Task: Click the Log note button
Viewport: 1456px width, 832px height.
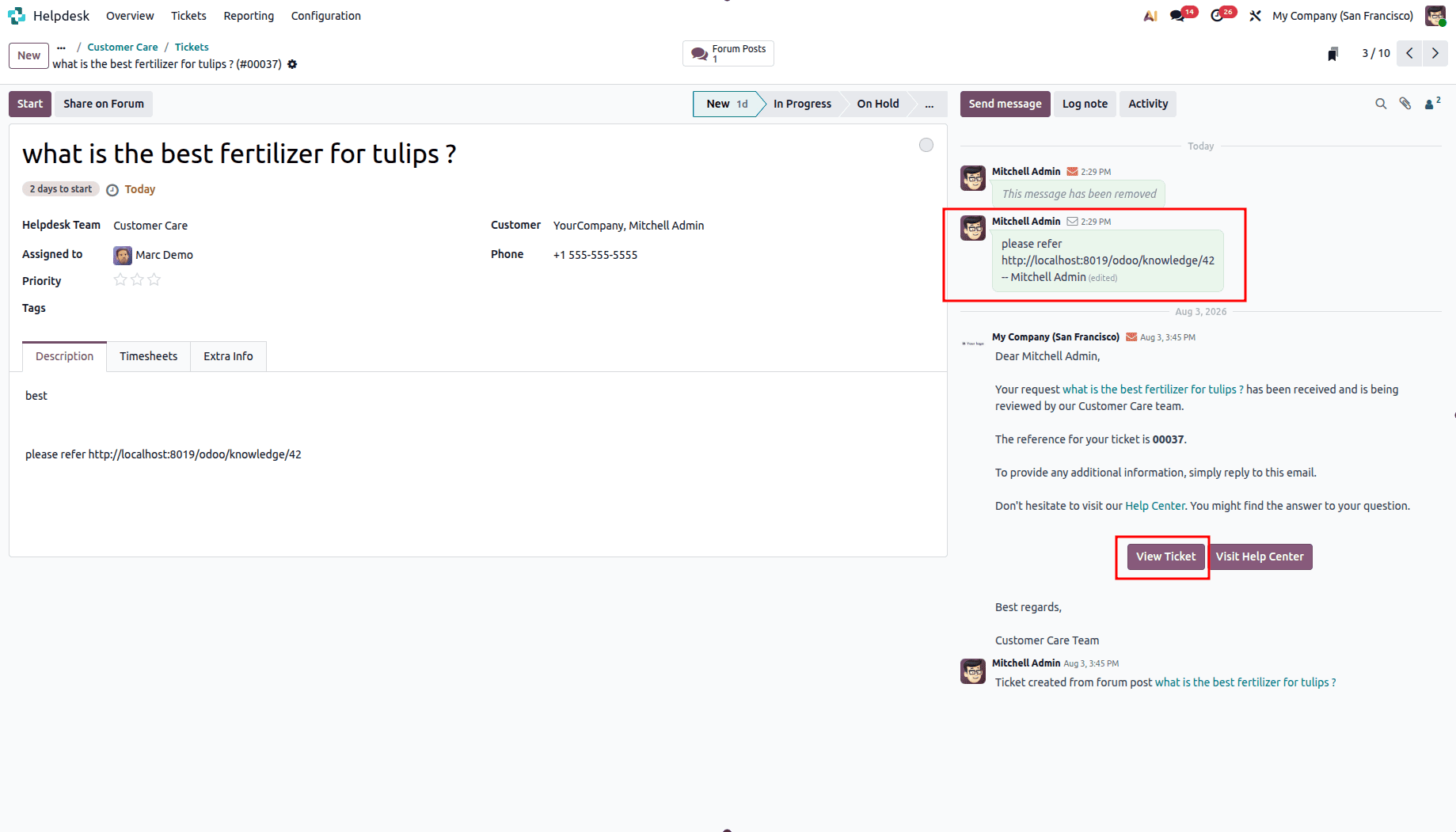Action: [1085, 104]
